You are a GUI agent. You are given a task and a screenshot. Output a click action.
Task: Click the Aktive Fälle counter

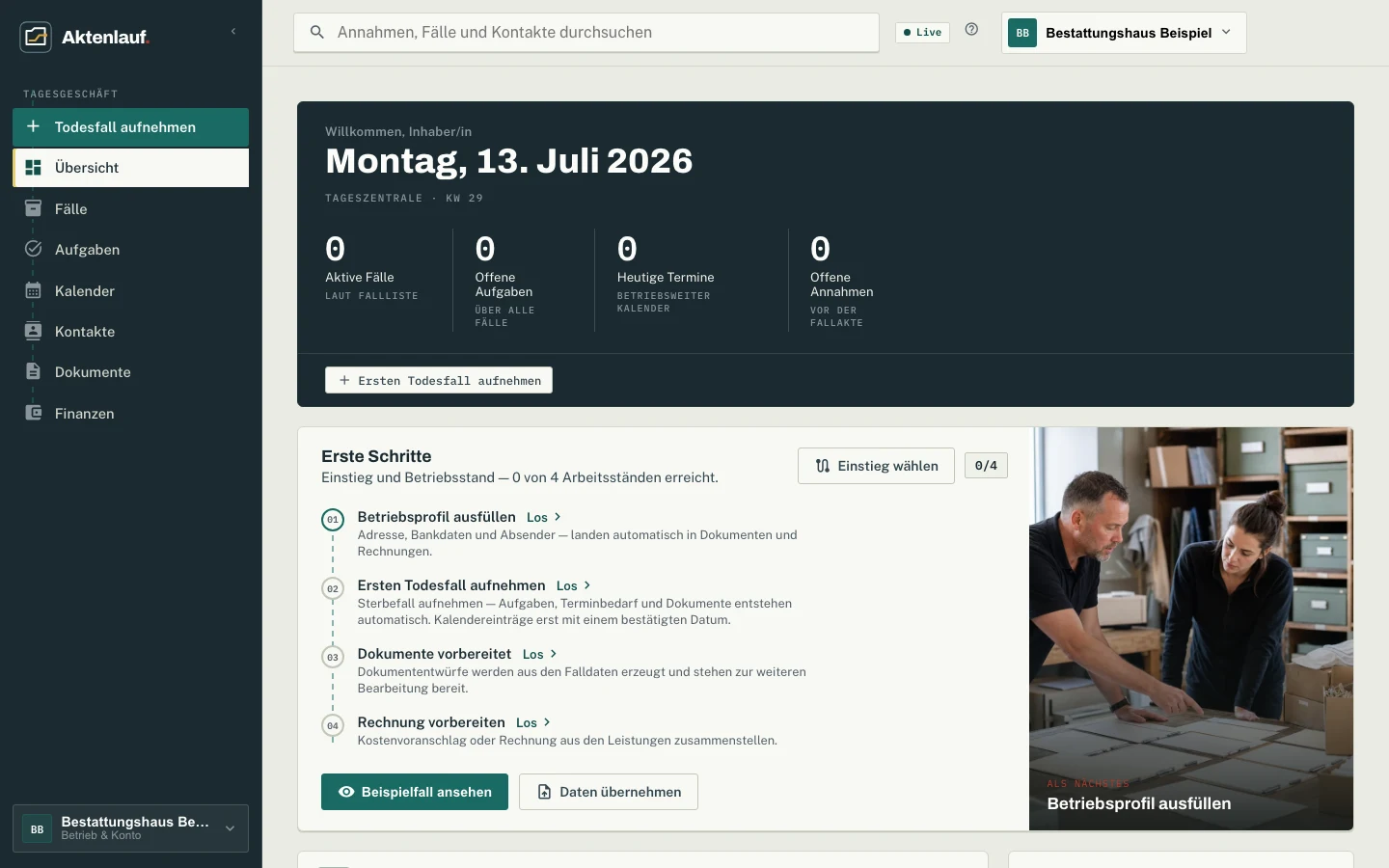tap(372, 269)
